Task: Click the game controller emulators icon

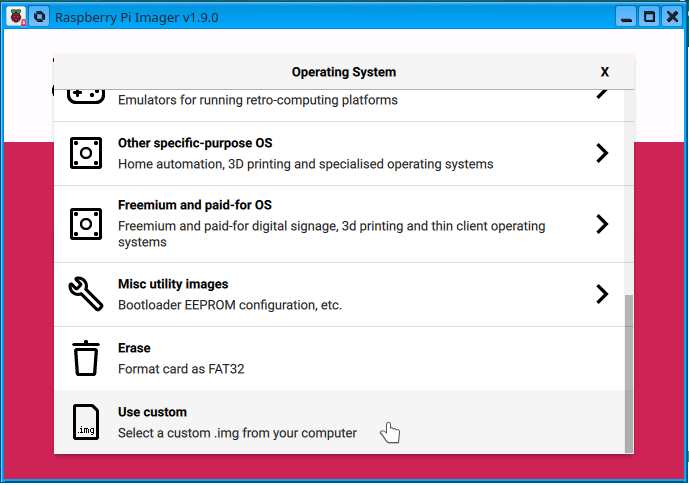Action: click(x=86, y=97)
